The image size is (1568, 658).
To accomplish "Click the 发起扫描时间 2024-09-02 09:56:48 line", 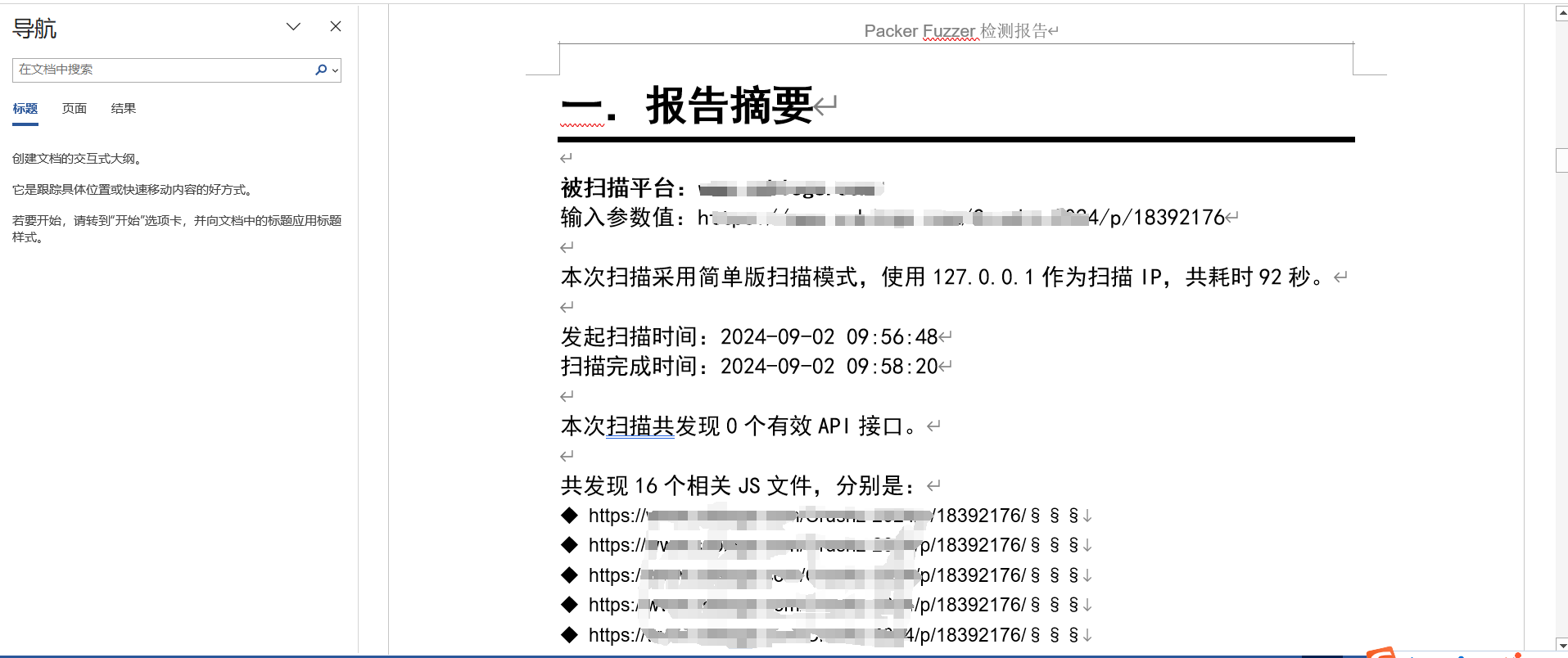I will [x=749, y=337].
